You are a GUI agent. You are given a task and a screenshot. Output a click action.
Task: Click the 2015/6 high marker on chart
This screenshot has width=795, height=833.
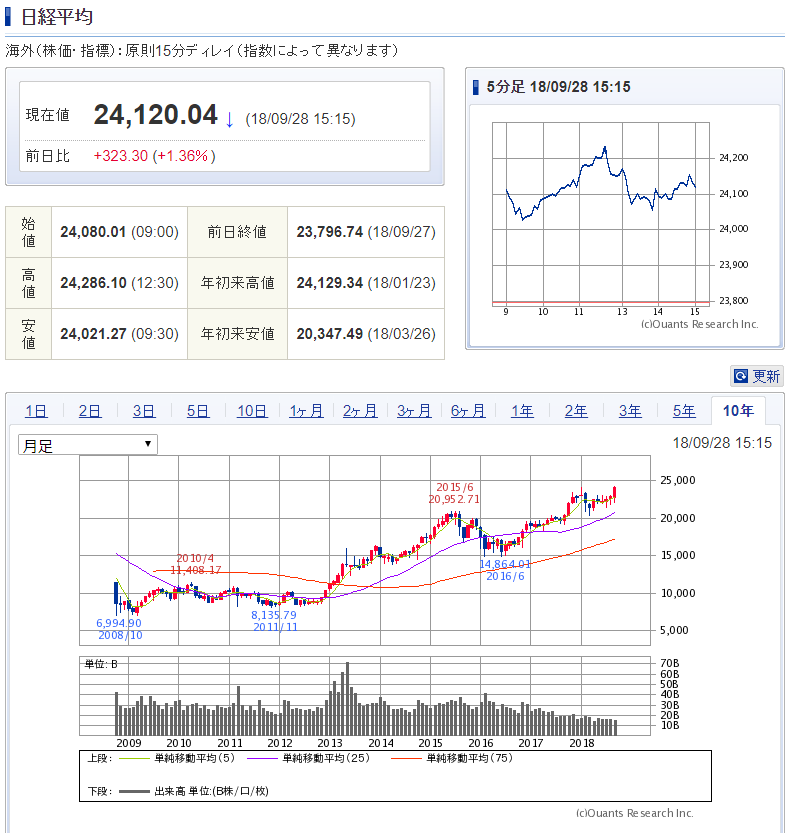click(x=454, y=493)
